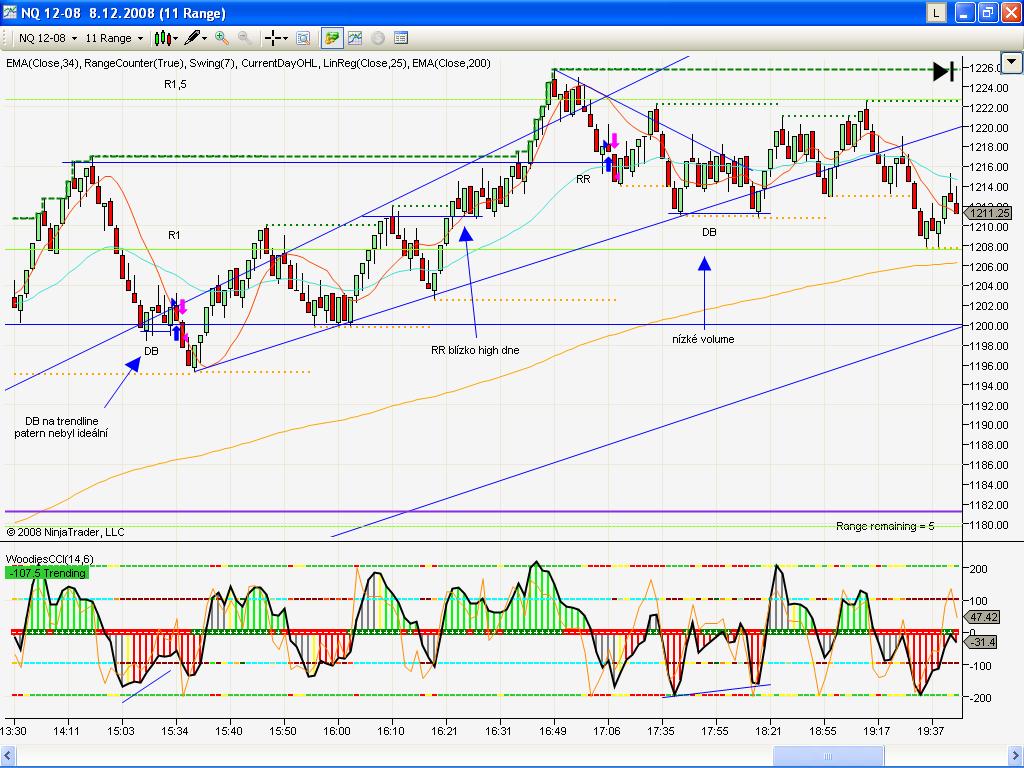Click the zoom in magnifier

(x=222, y=38)
